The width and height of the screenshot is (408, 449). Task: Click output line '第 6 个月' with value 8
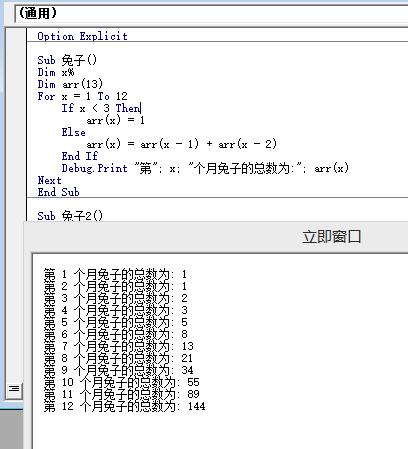click(115, 334)
